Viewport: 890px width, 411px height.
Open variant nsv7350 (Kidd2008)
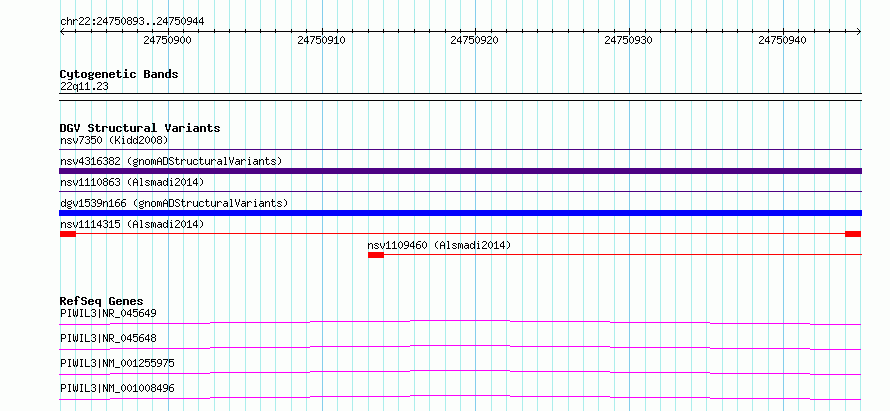(x=114, y=140)
